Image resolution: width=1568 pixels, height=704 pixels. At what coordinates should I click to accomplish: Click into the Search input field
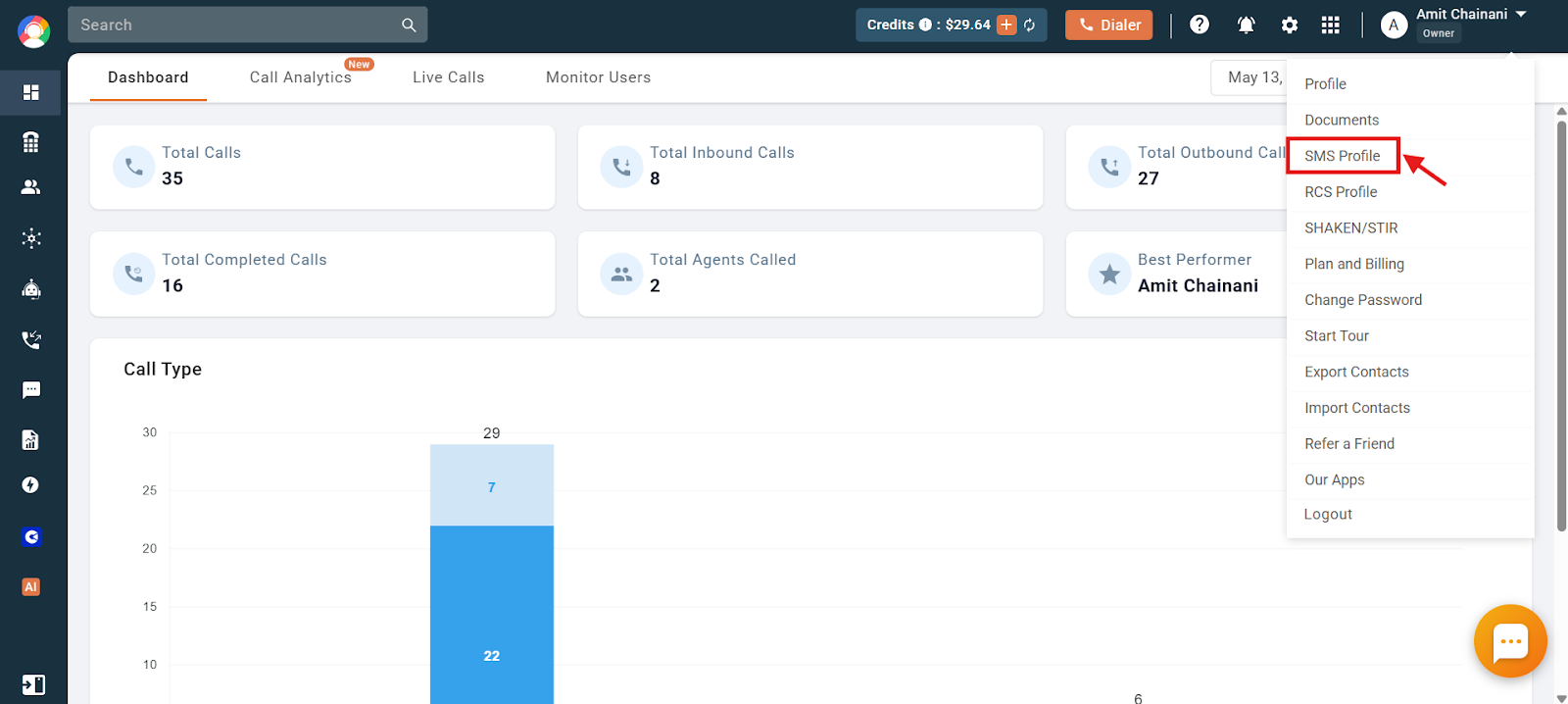(235, 25)
